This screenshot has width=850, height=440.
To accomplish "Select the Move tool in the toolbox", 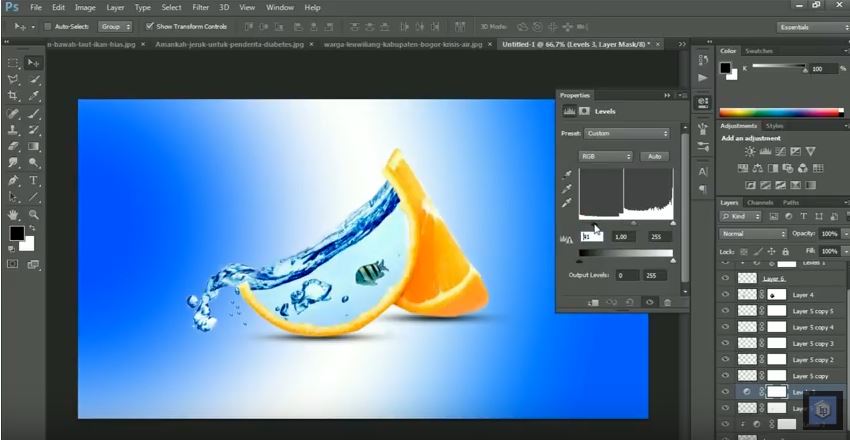I will click(33, 63).
